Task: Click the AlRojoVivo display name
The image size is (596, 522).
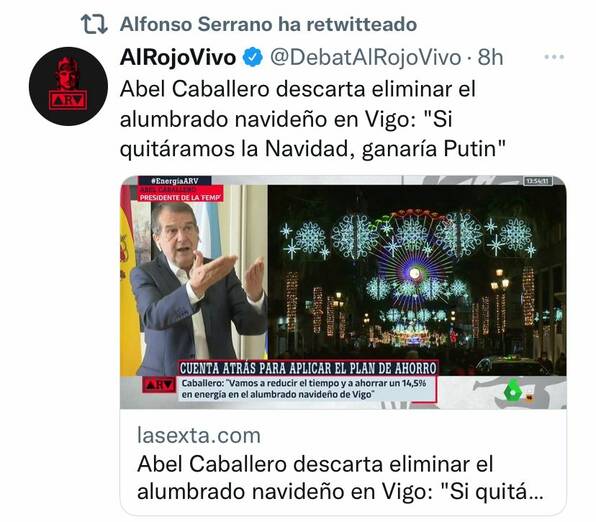Action: click(178, 58)
